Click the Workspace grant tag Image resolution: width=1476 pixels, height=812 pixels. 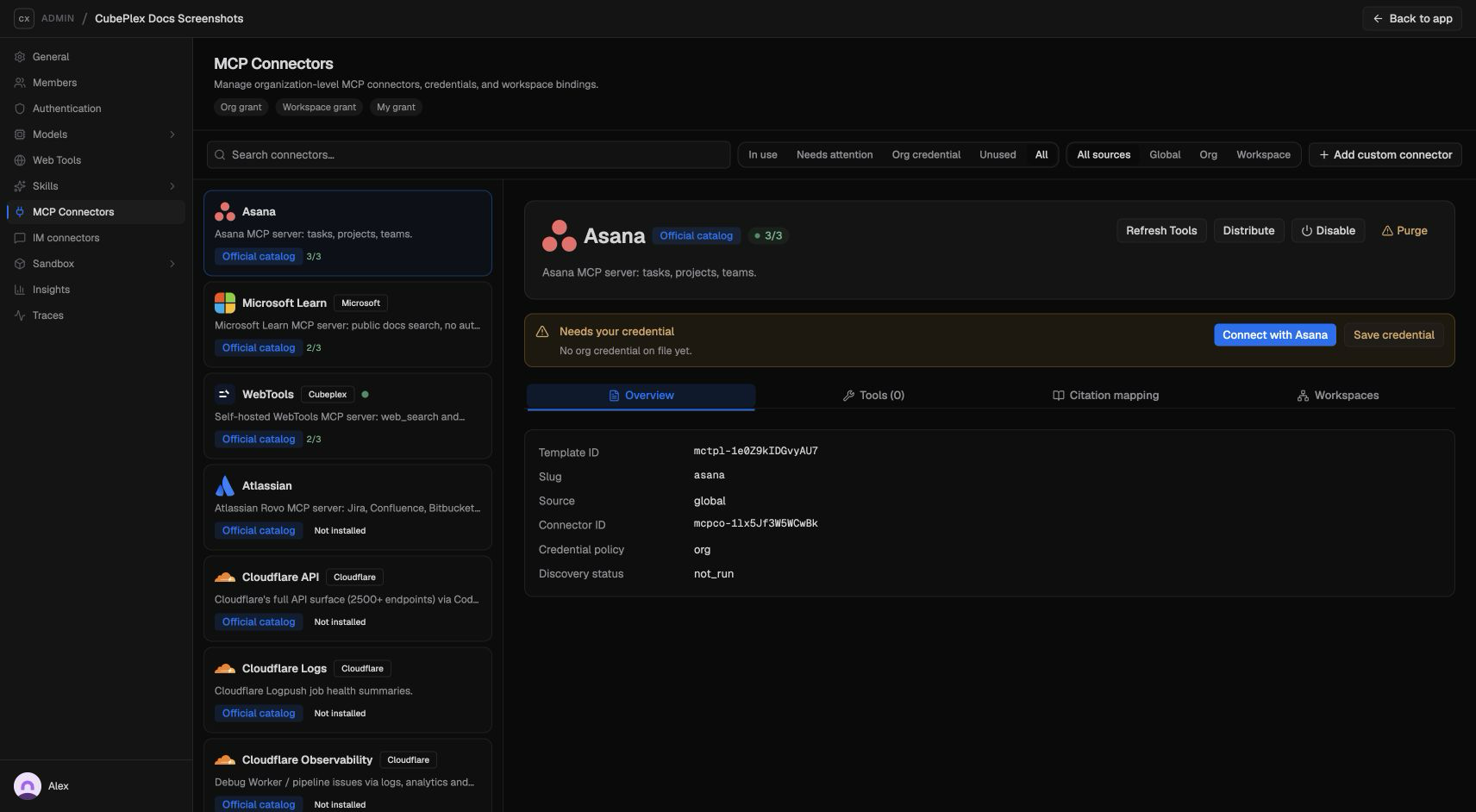point(319,108)
